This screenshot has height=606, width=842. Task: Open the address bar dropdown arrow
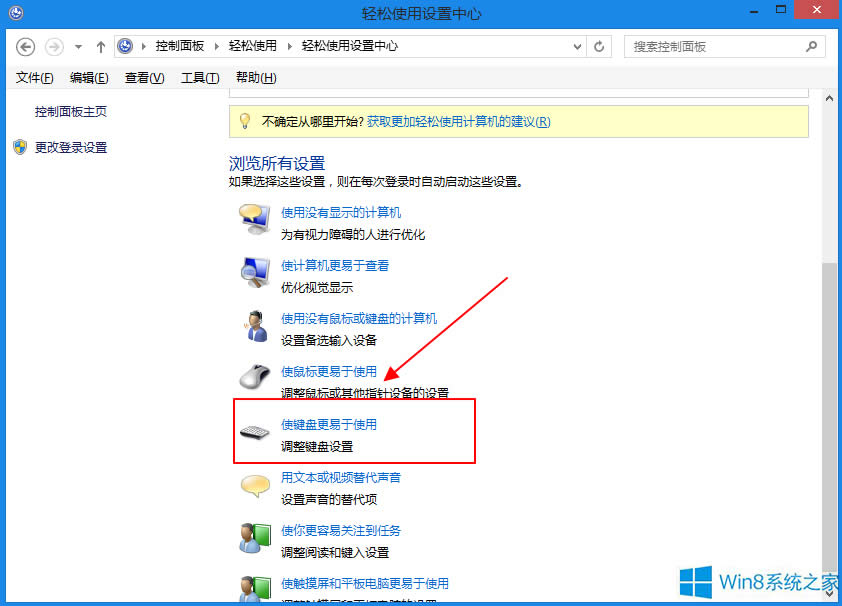[576, 45]
